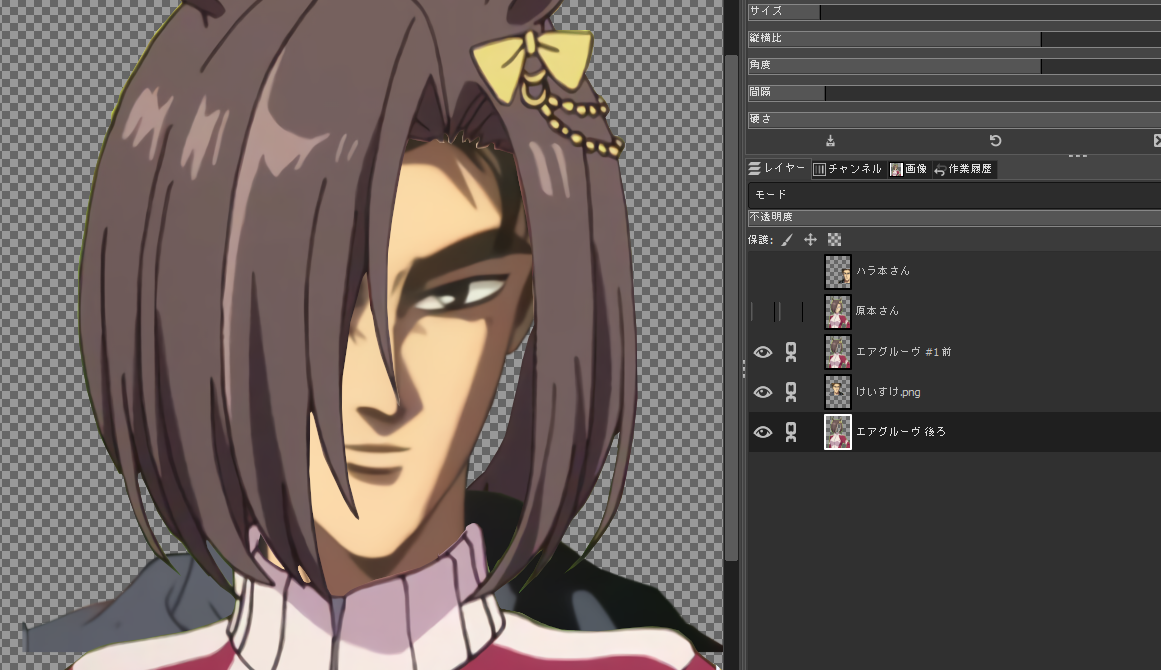The height and width of the screenshot is (670, 1161).
Task: Hide the けいすけ.png layer
Action: pyautogui.click(x=763, y=392)
